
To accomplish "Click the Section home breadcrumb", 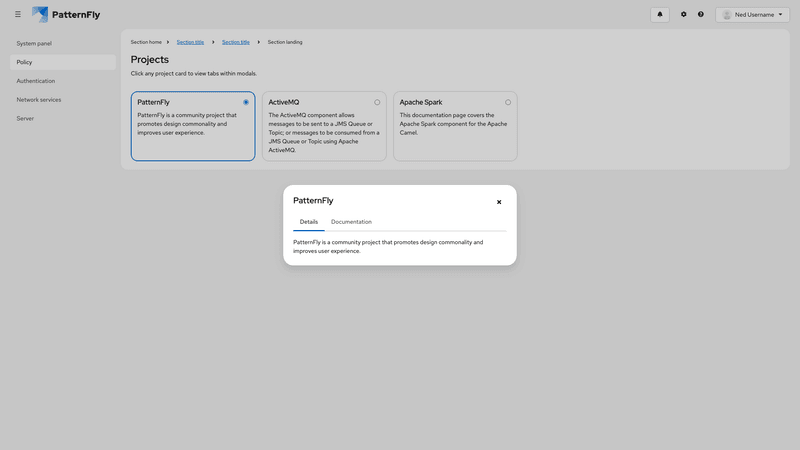I will click(146, 42).
